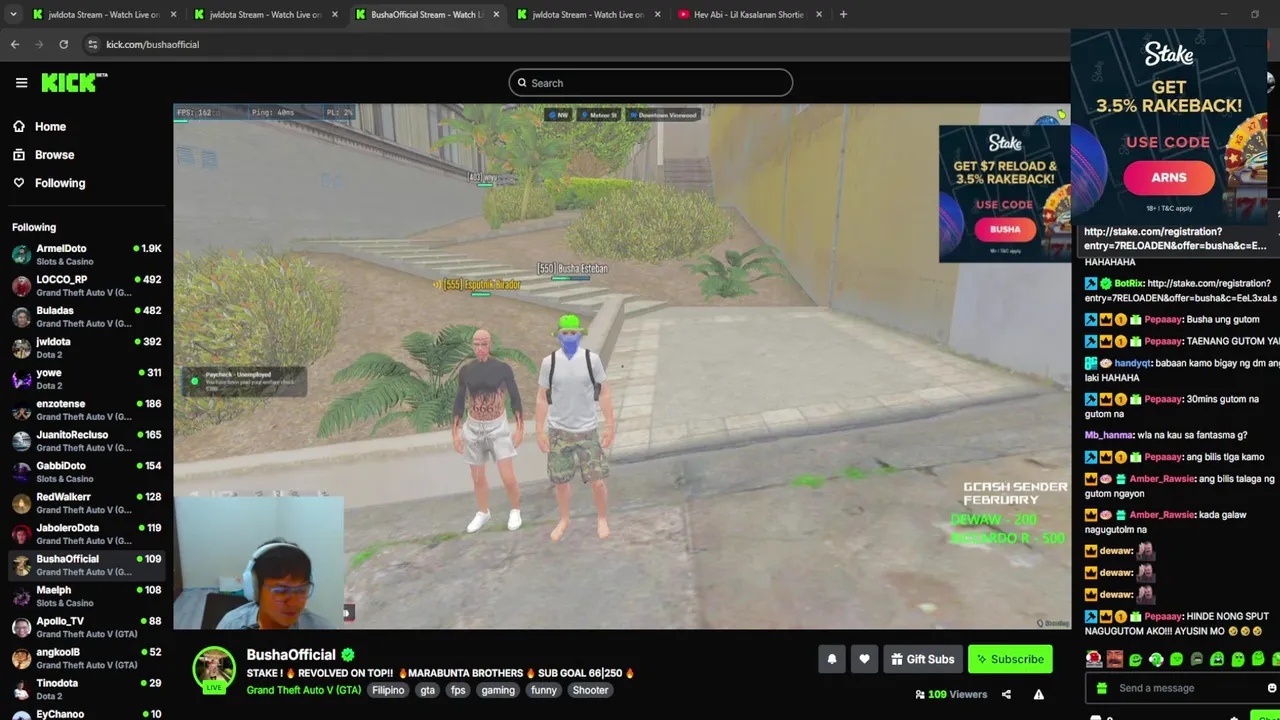Click JaboleroDota avatar in sidebar

tap(21, 534)
